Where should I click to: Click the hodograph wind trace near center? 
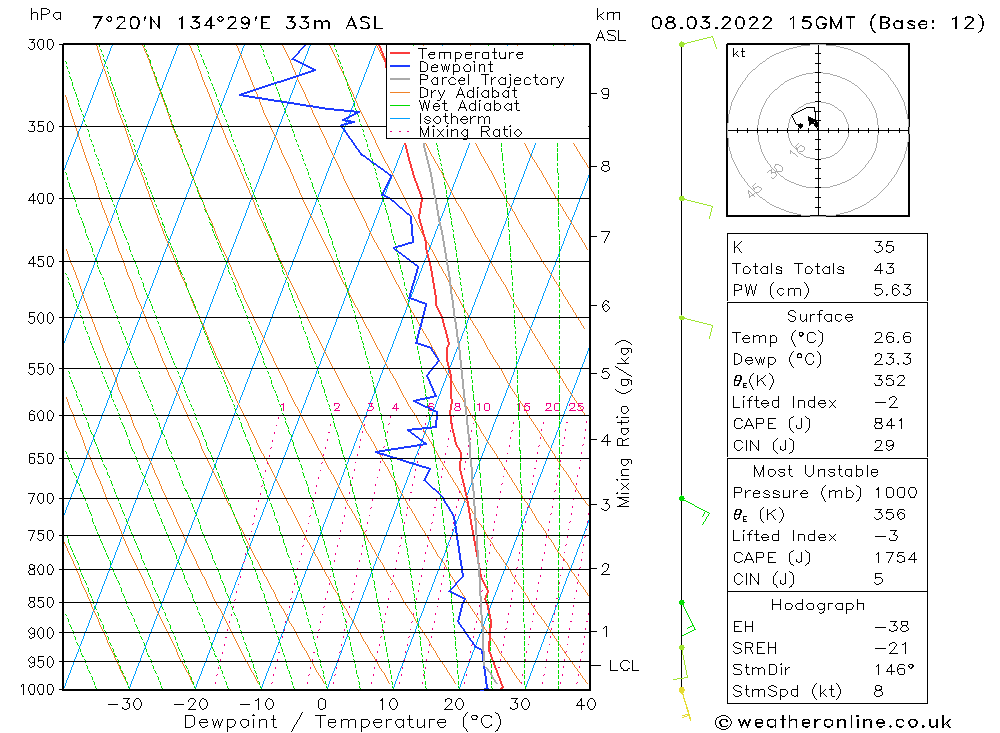pyautogui.click(x=805, y=117)
